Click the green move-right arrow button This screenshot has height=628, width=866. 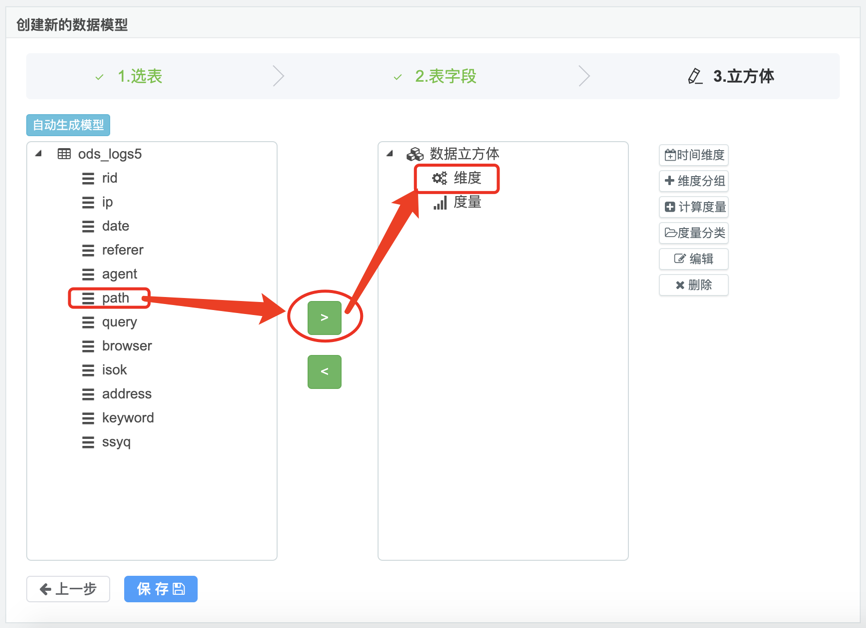pos(324,318)
